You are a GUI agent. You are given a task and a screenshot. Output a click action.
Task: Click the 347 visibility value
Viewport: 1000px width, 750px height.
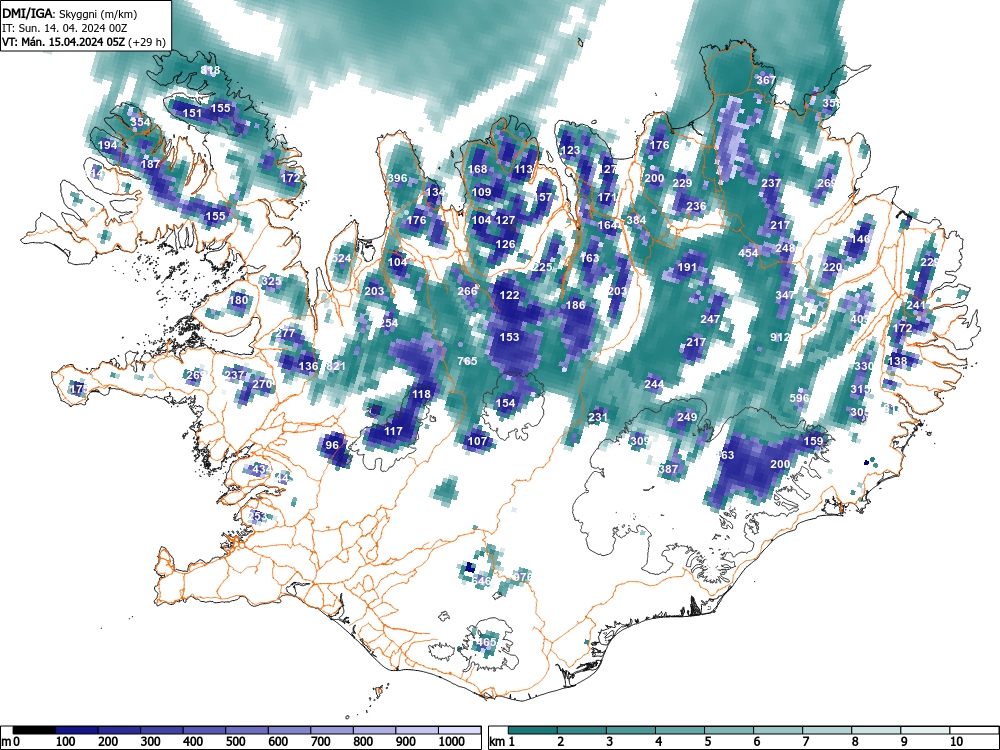tap(786, 295)
